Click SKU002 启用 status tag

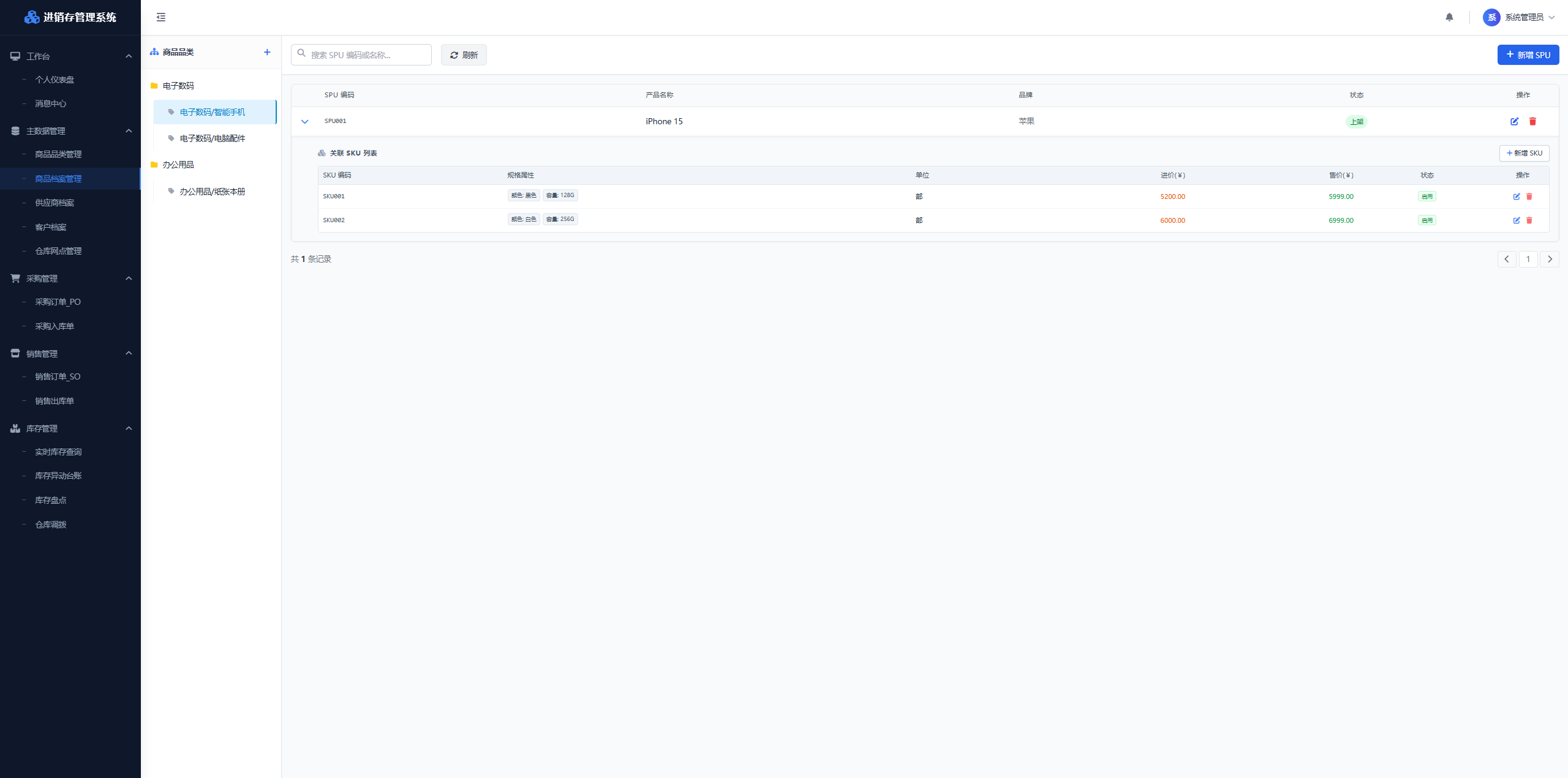(1427, 220)
